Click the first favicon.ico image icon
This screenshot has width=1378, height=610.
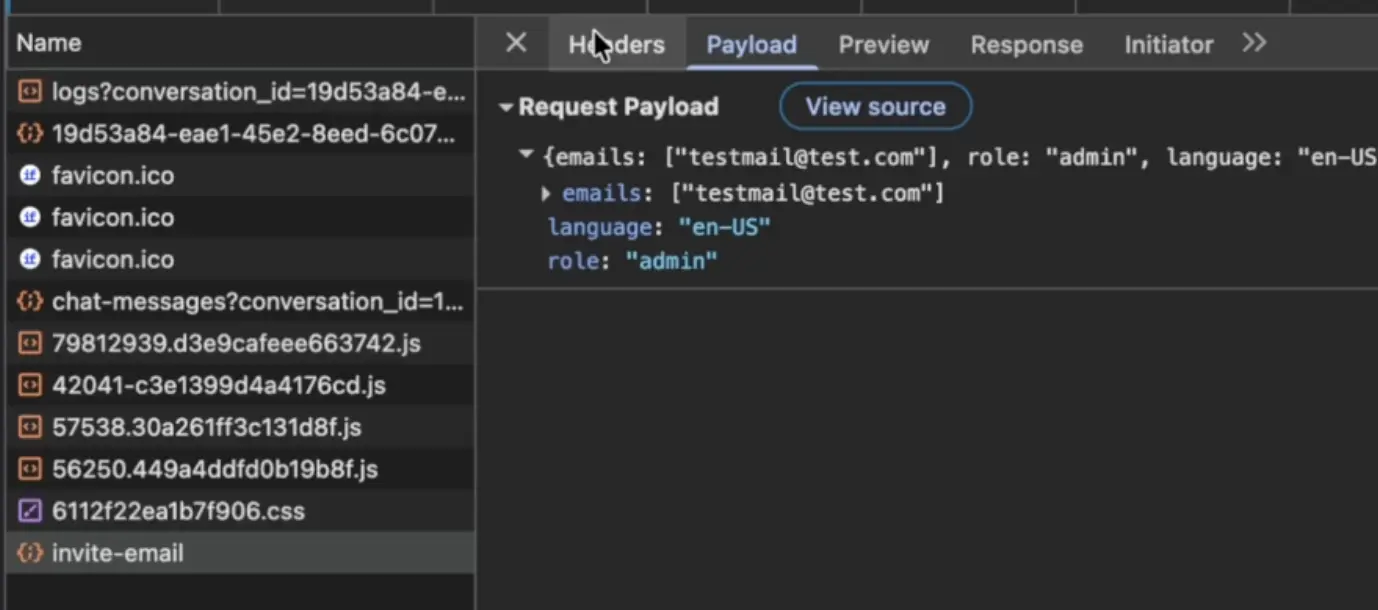click(31, 176)
